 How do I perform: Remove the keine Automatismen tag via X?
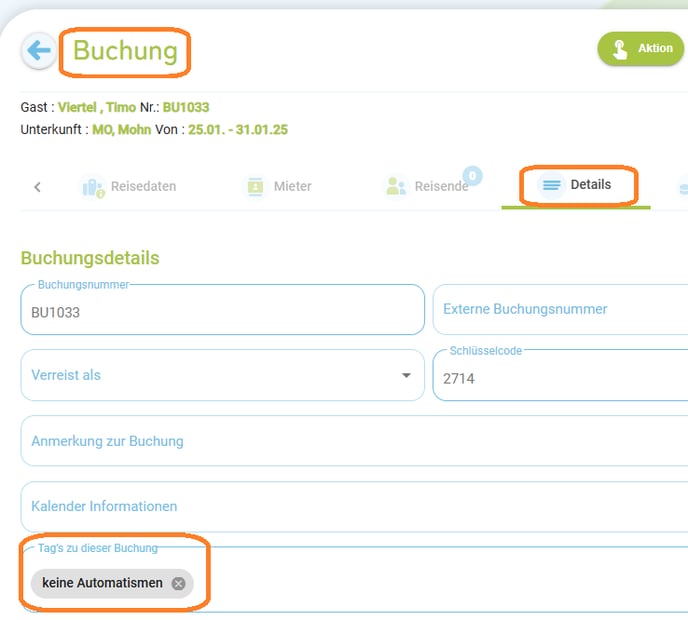tap(179, 584)
